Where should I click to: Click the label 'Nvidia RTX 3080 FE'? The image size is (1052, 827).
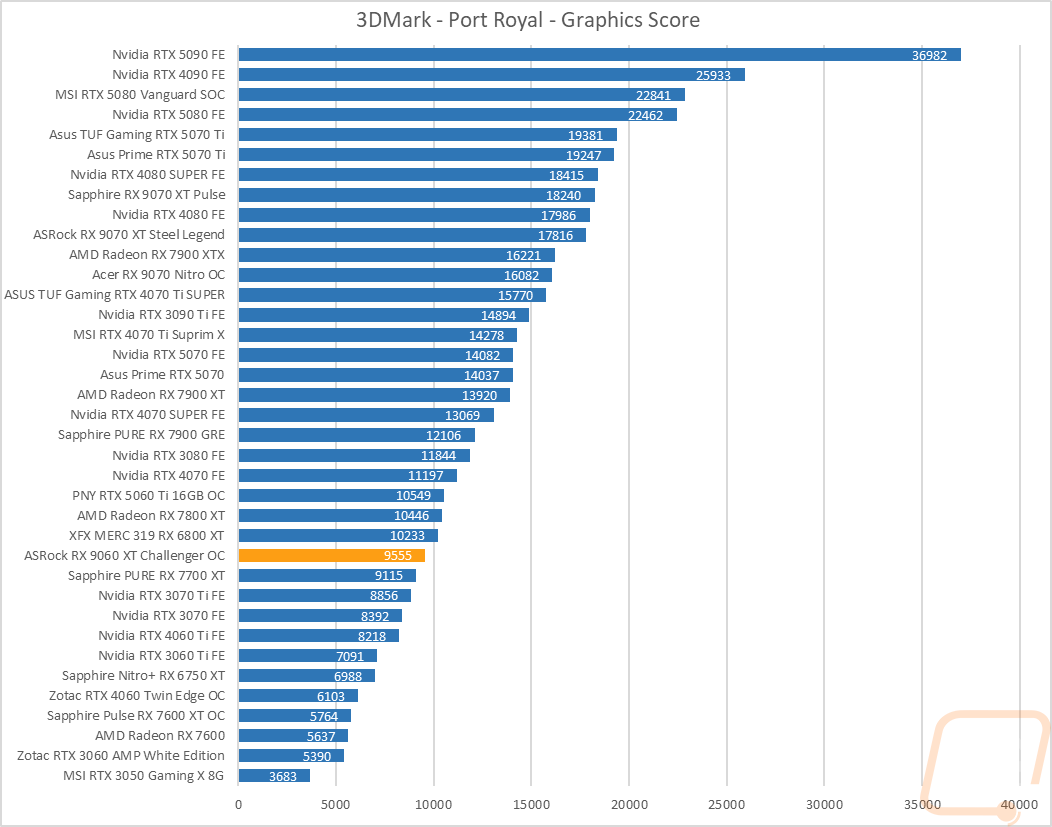coord(168,455)
